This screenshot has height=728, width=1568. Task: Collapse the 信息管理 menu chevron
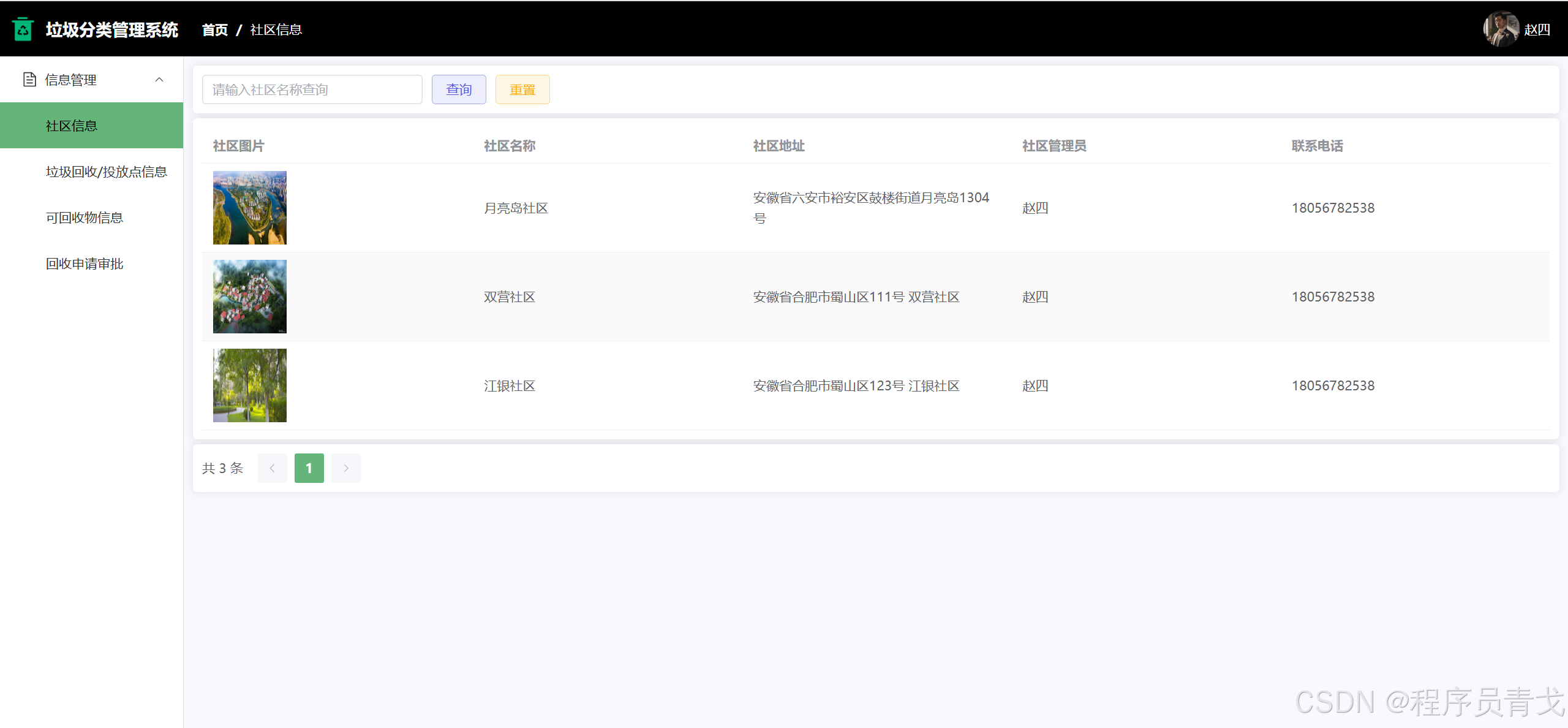159,80
